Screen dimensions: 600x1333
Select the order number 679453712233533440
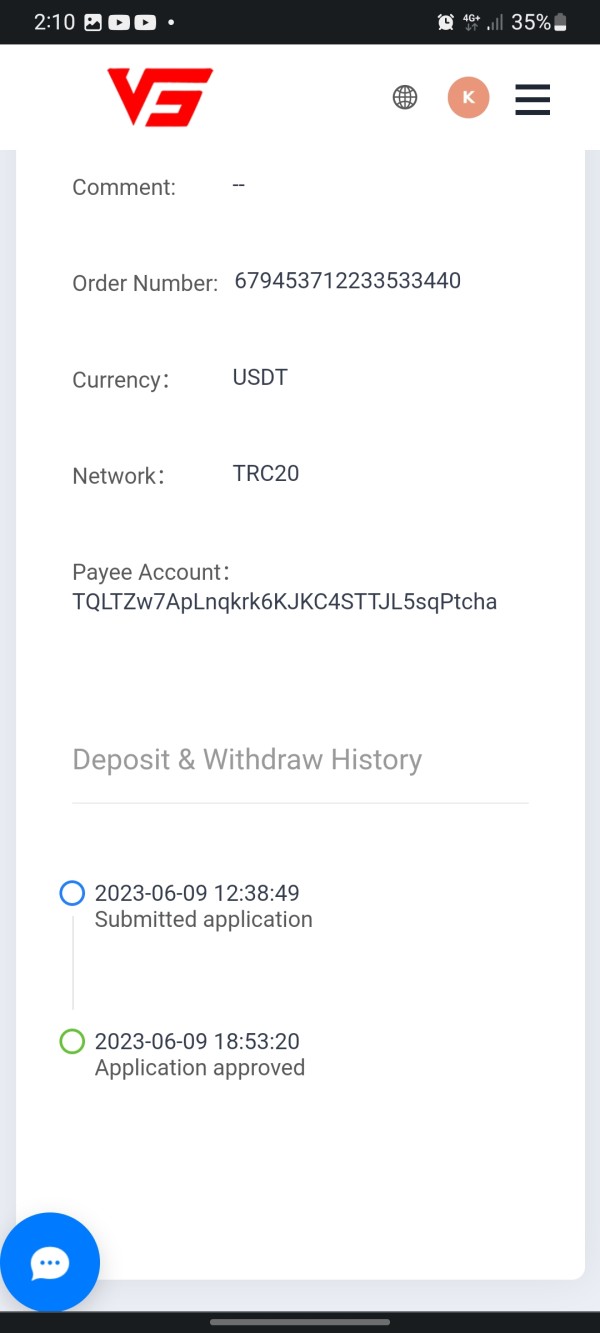click(347, 281)
